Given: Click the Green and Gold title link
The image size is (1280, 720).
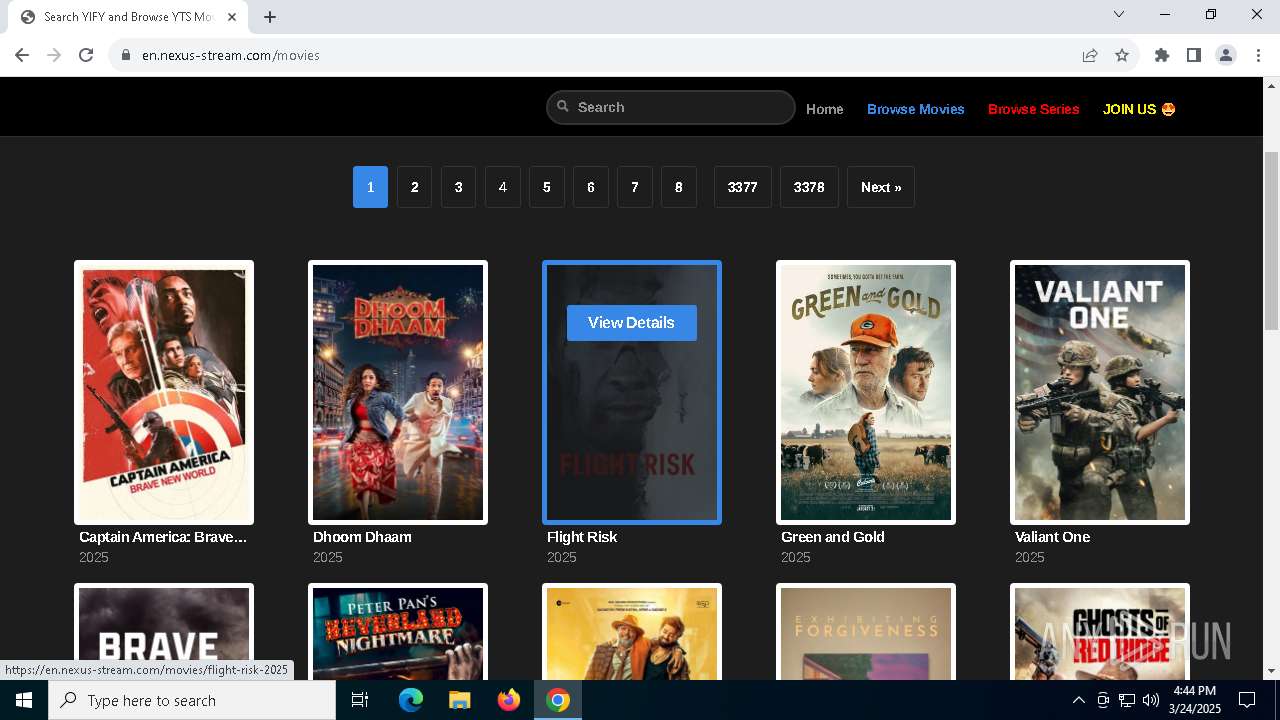Looking at the screenshot, I should (x=833, y=537).
